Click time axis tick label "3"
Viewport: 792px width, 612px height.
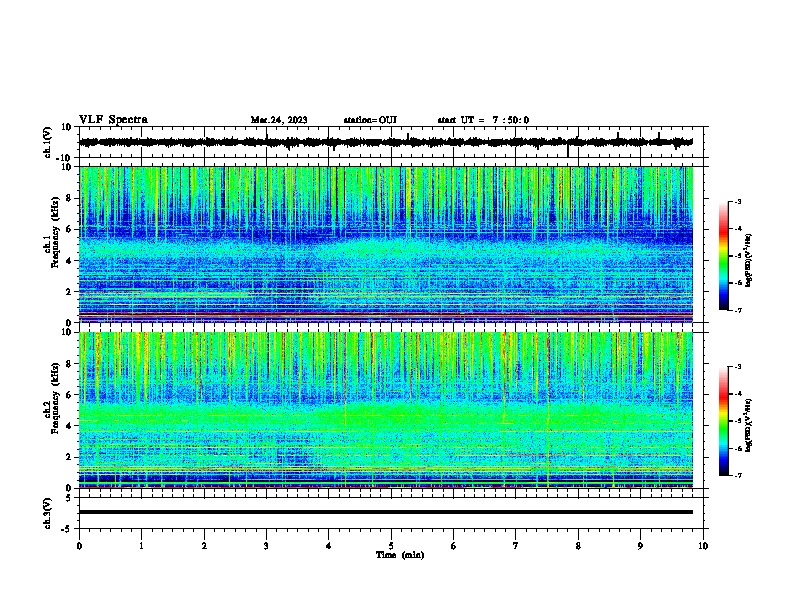[266, 546]
